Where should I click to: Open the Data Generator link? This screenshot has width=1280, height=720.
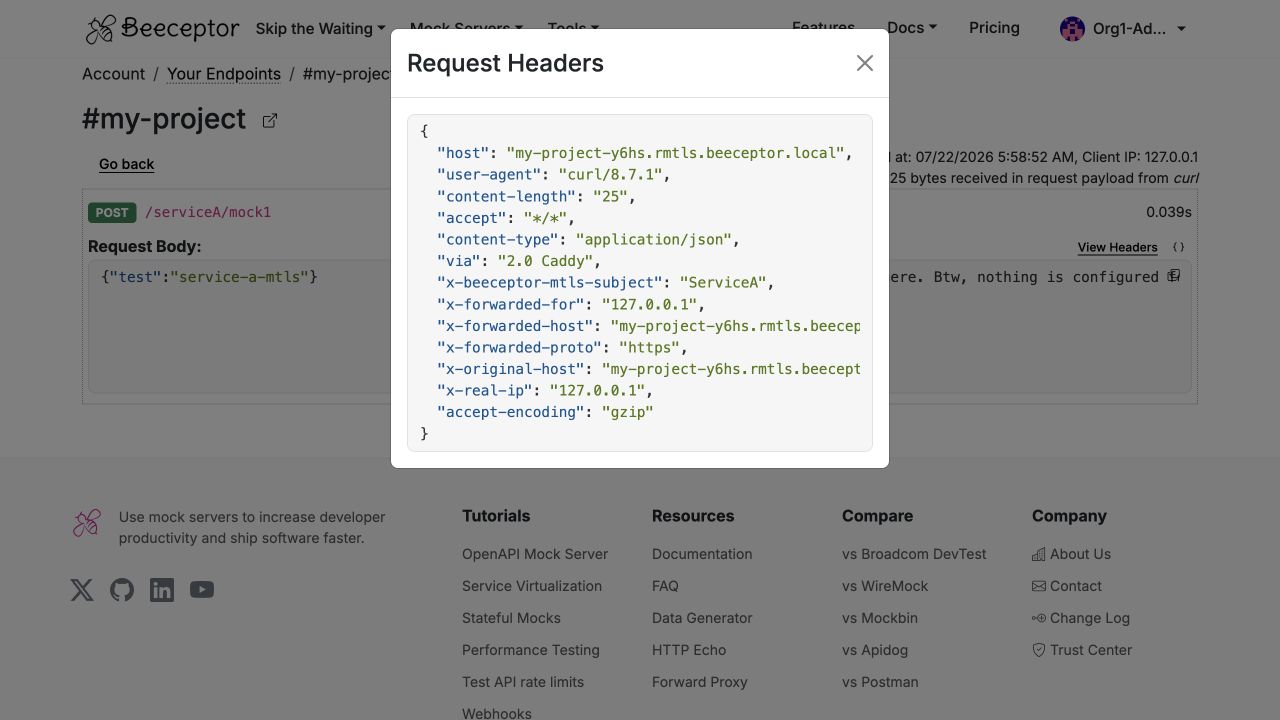coord(702,618)
